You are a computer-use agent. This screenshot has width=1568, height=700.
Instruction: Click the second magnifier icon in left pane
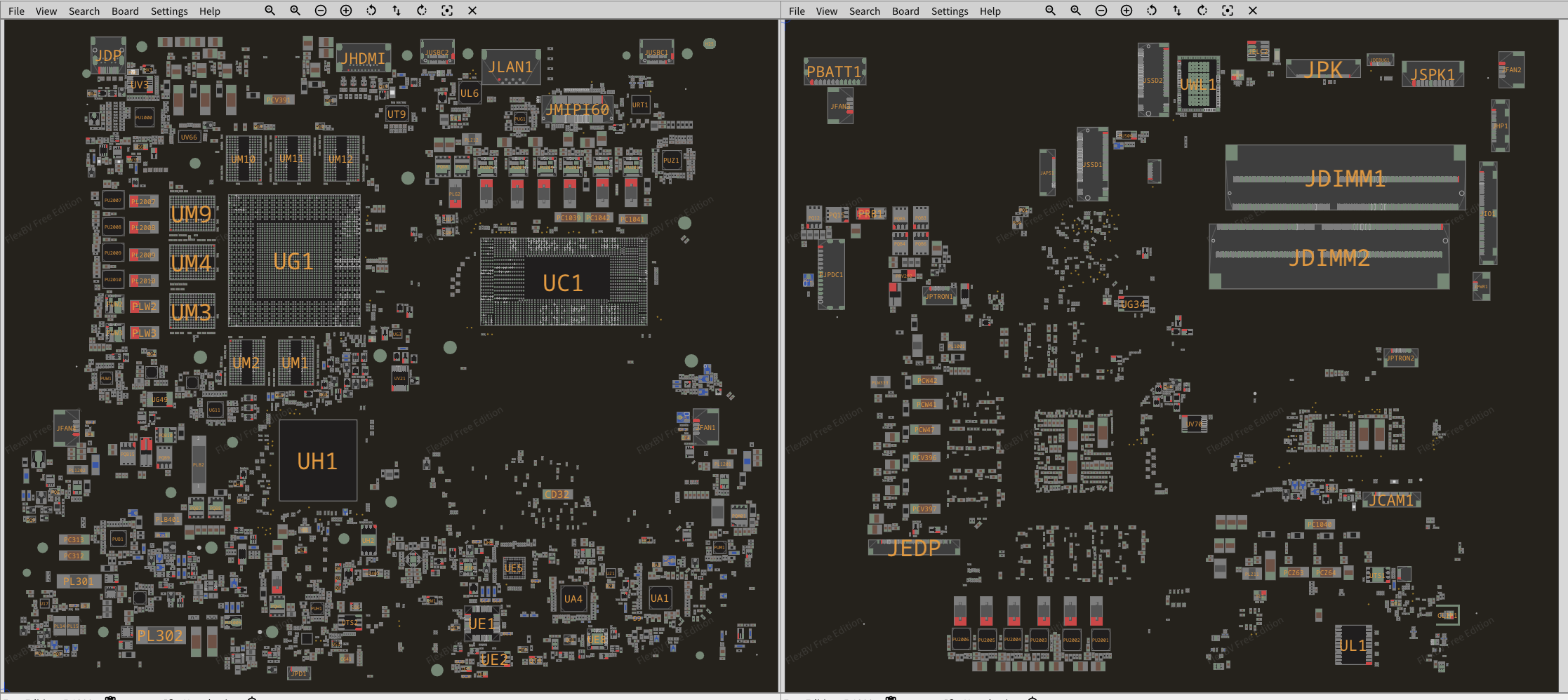(295, 11)
